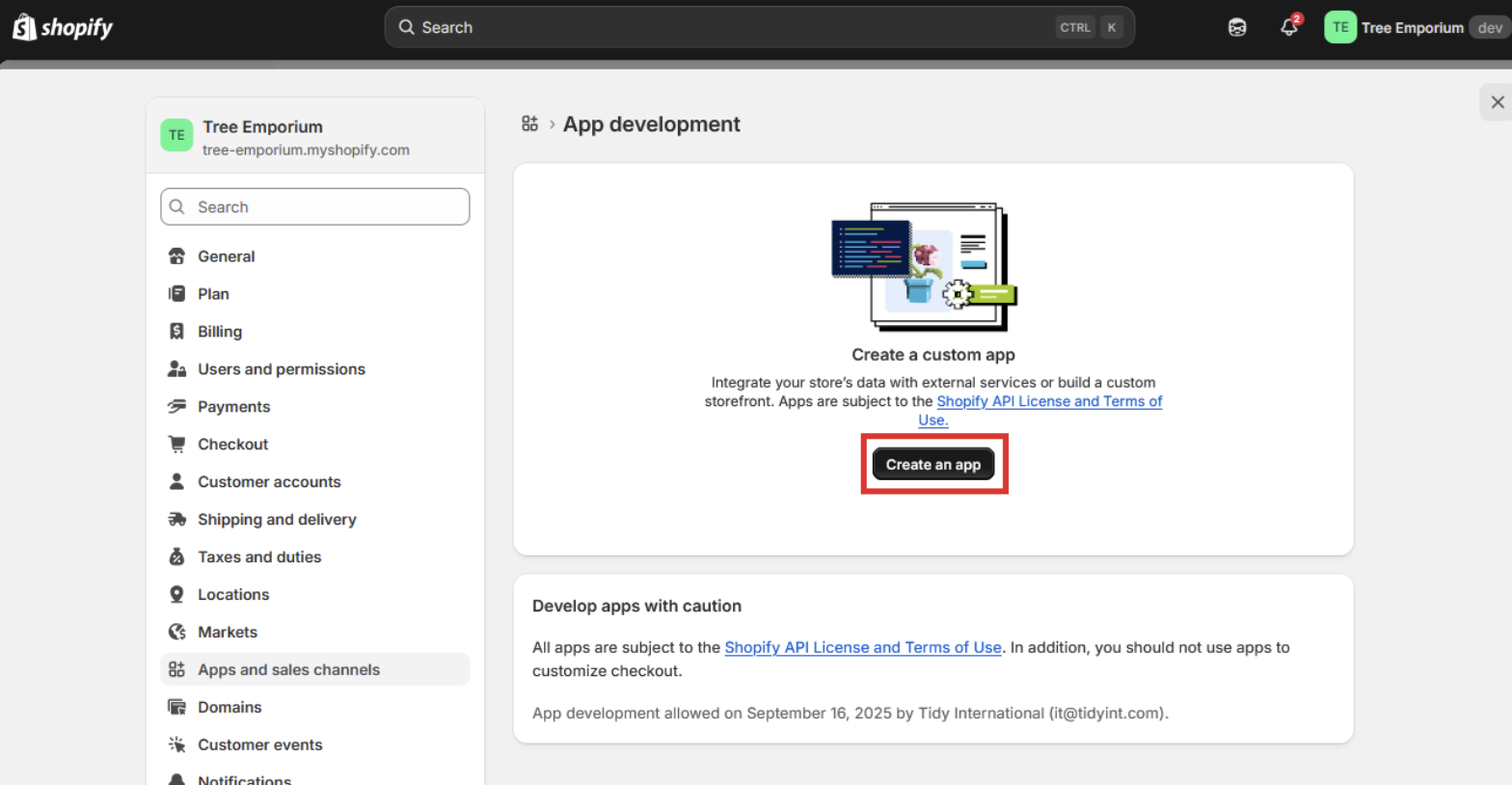The width and height of the screenshot is (1512, 785).
Task: Open the notifications bell
Action: point(1289,27)
